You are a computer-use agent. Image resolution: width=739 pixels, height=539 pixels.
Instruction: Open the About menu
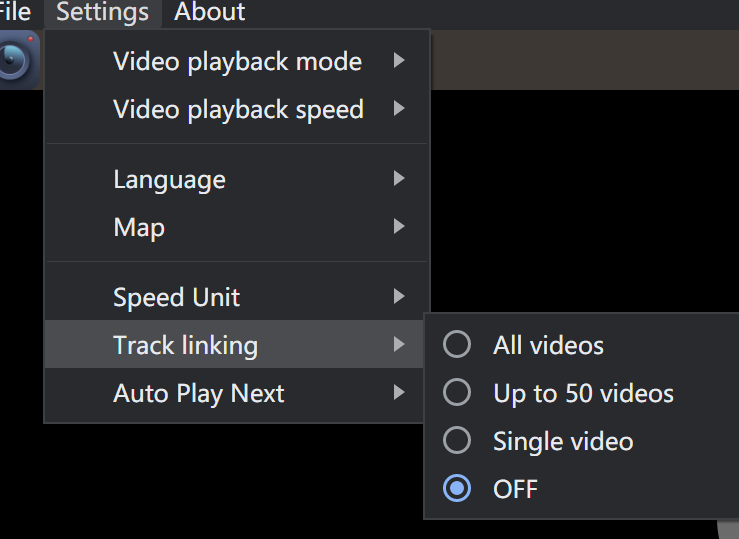210,11
